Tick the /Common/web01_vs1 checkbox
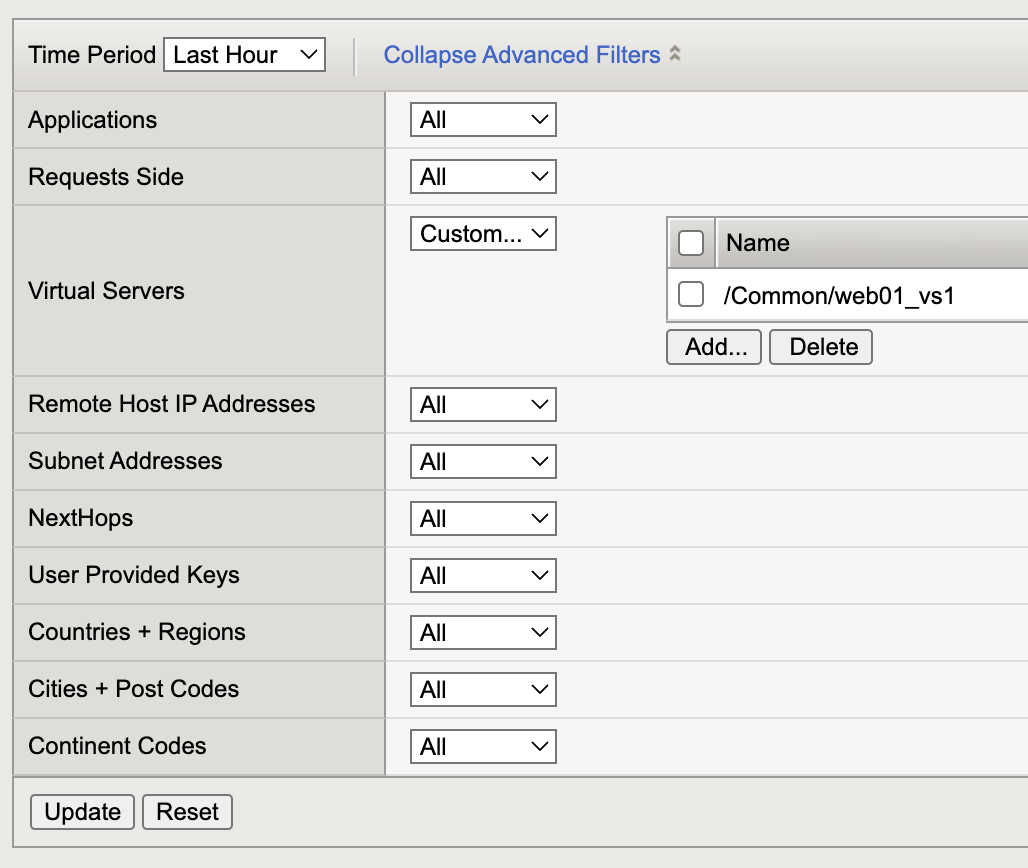The image size is (1028, 868). click(691, 294)
